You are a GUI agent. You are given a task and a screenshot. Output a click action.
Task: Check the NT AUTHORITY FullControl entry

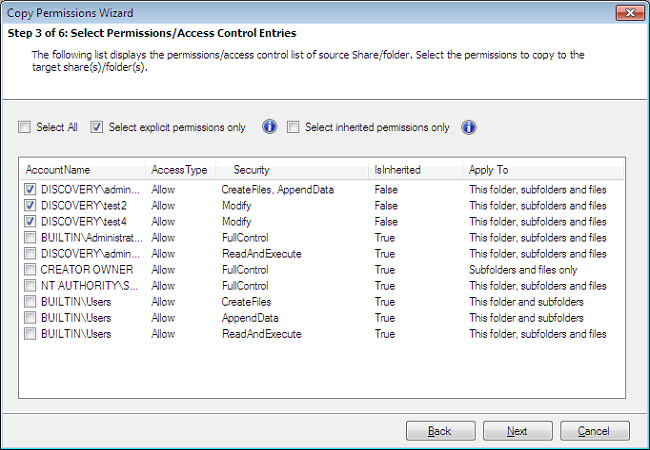[x=30, y=285]
